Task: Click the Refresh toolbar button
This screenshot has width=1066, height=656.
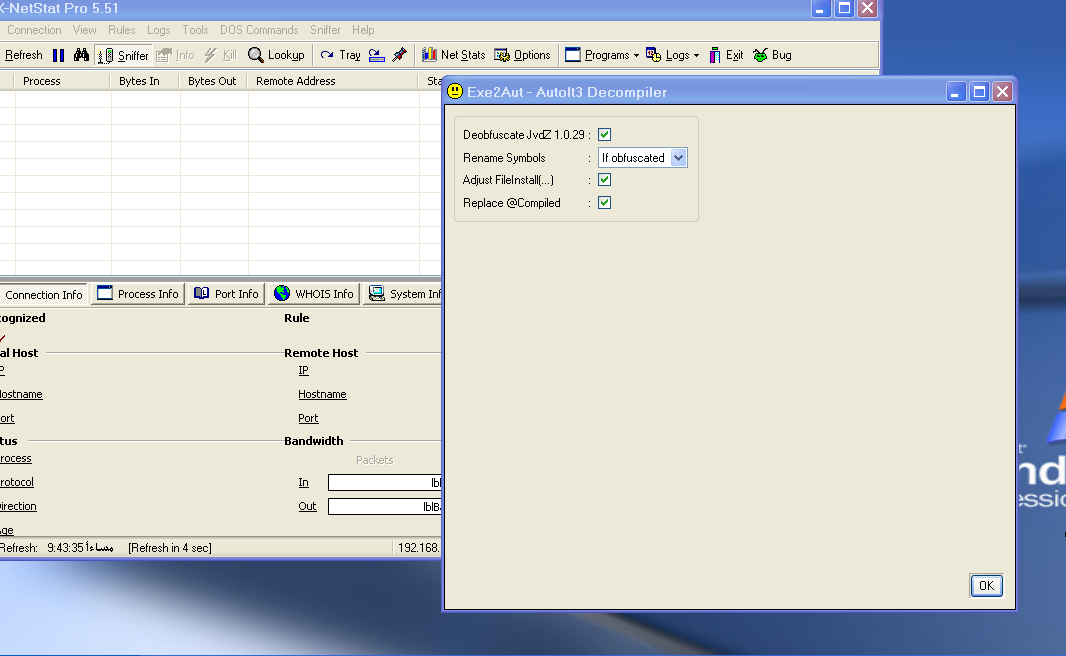Action: point(22,55)
